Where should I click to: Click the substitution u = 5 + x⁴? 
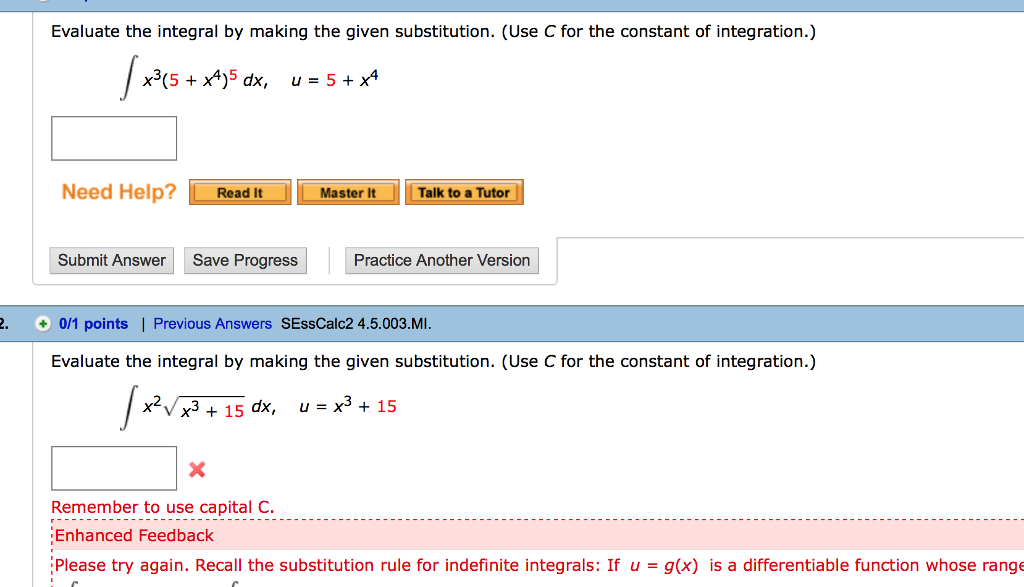click(335, 80)
